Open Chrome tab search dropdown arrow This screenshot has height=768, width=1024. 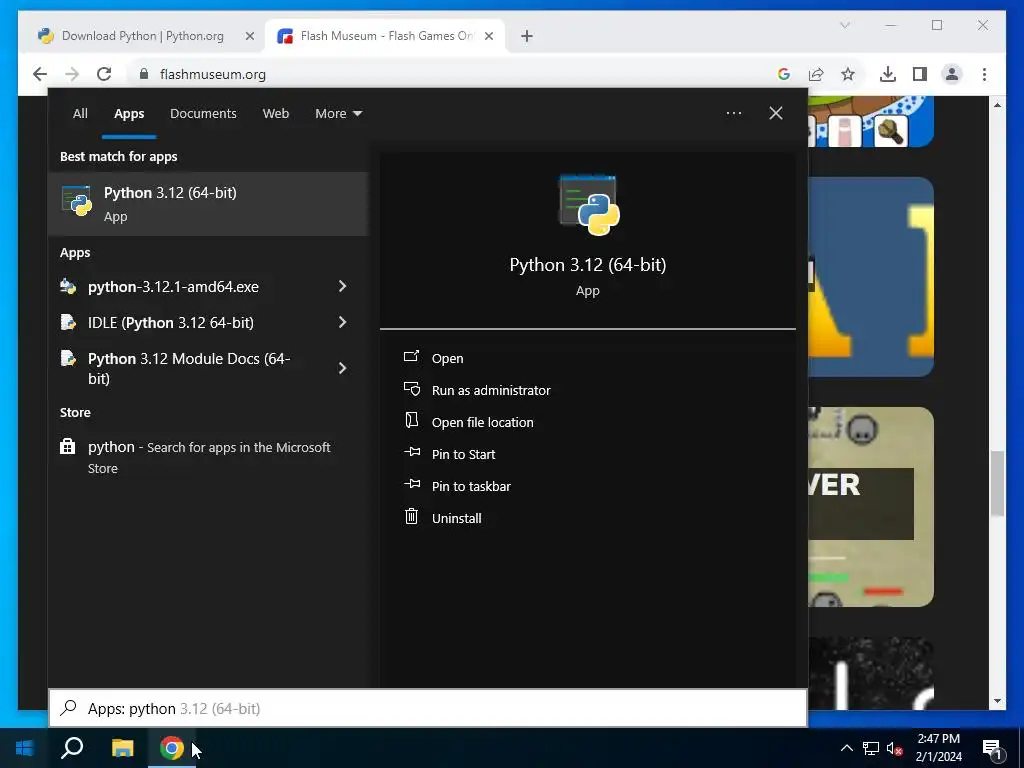[845, 25]
